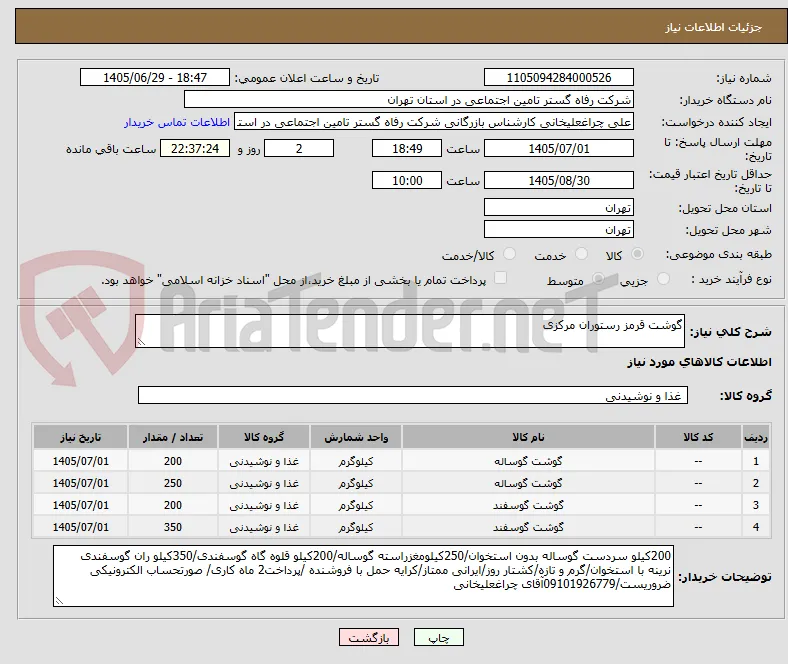The image size is (788, 664).
Task: Click the remaining days field showing 2
Action: (x=299, y=149)
